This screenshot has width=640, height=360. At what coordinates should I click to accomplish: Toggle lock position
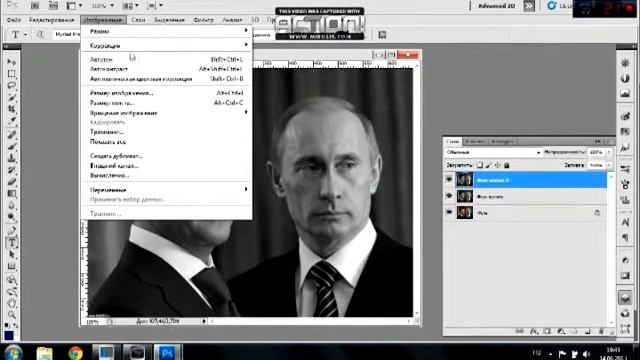click(498, 165)
